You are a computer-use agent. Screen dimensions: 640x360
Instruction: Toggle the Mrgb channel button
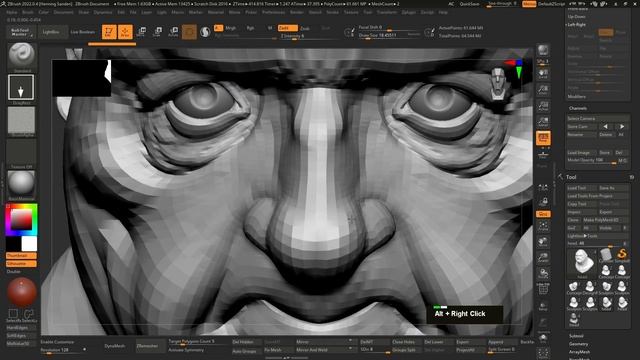click(231, 28)
